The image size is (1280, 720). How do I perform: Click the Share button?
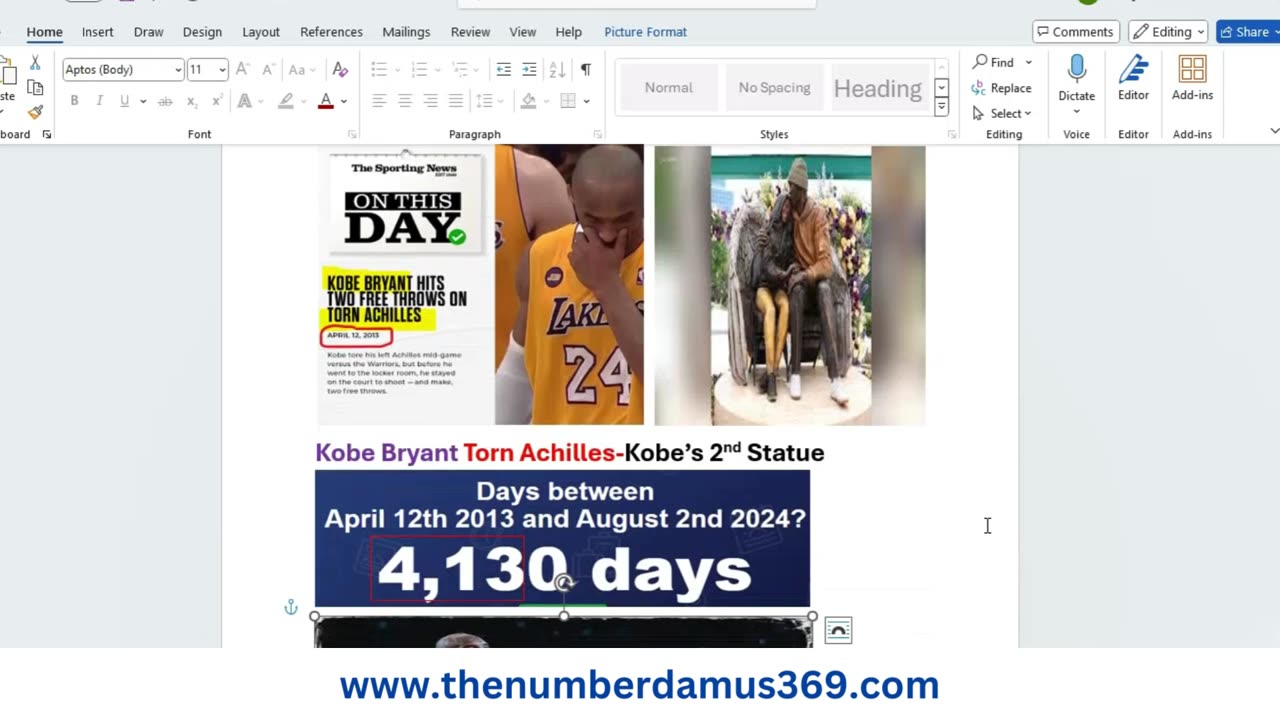click(1247, 32)
